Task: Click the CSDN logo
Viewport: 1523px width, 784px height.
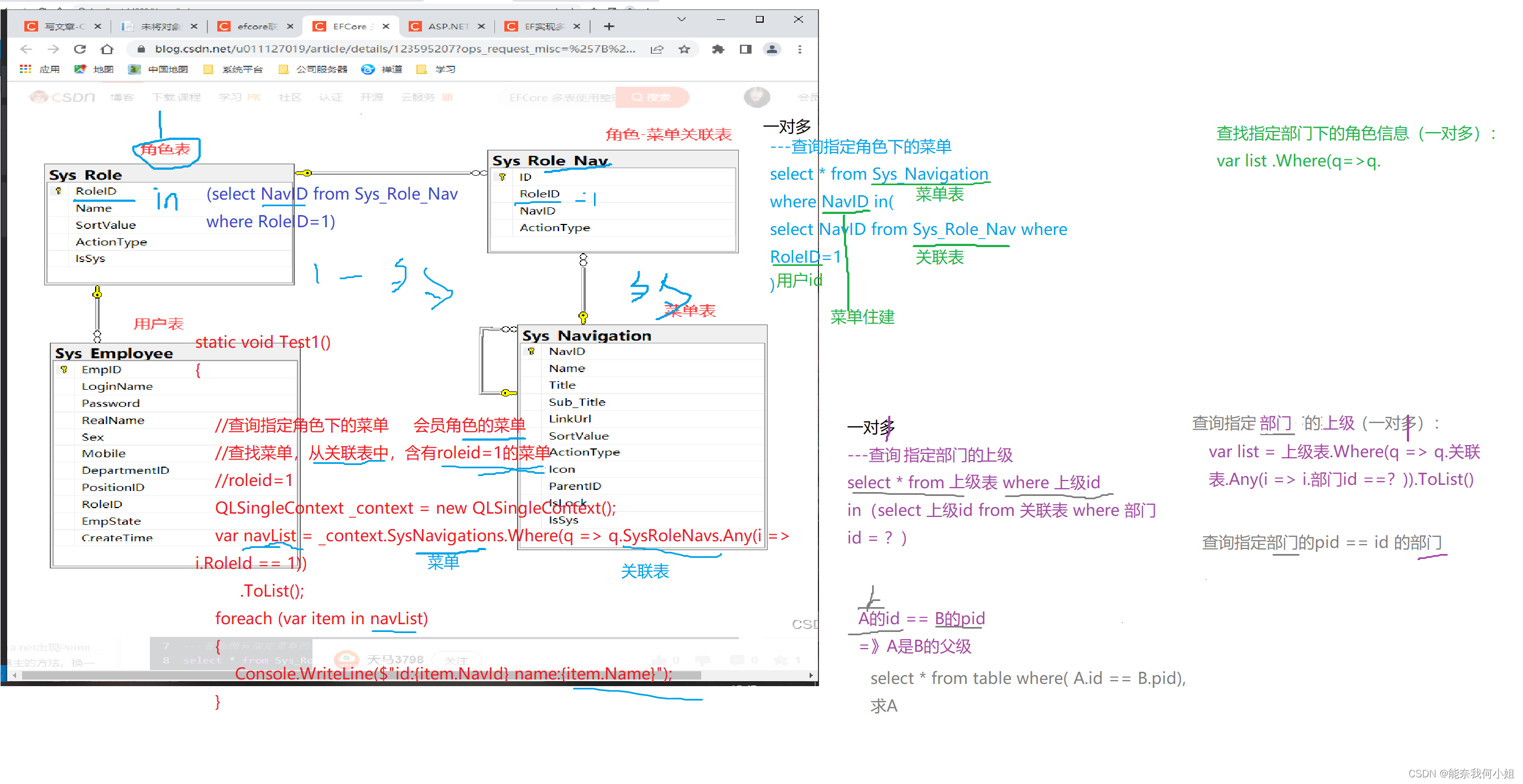Action: (x=62, y=97)
